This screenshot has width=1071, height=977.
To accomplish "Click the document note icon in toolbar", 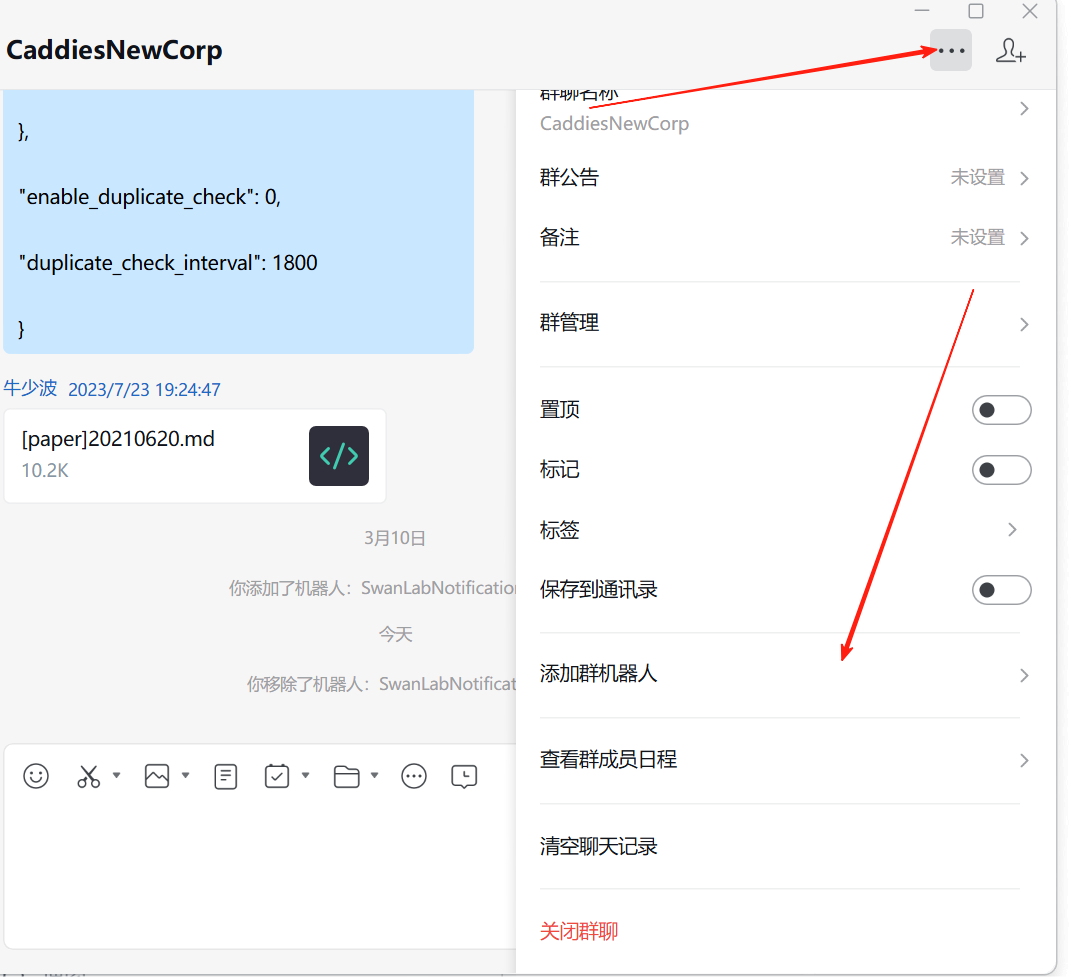I will (x=226, y=776).
